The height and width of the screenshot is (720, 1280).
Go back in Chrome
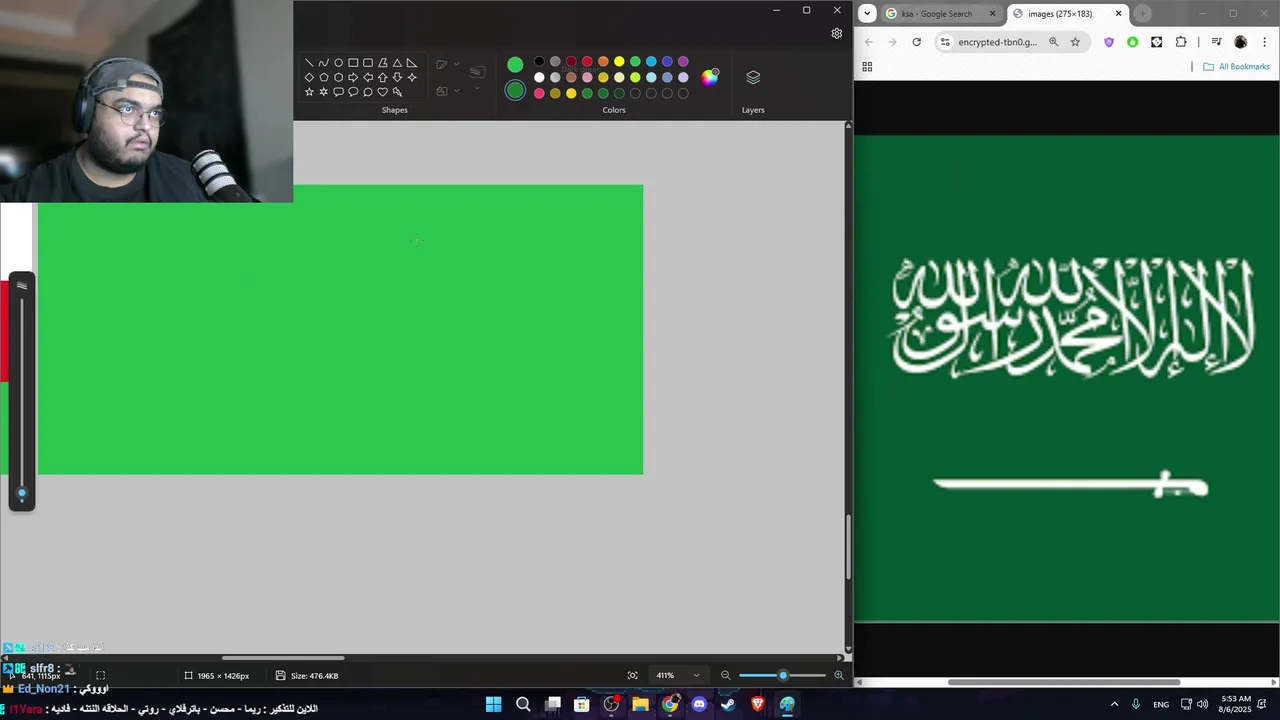tap(868, 42)
